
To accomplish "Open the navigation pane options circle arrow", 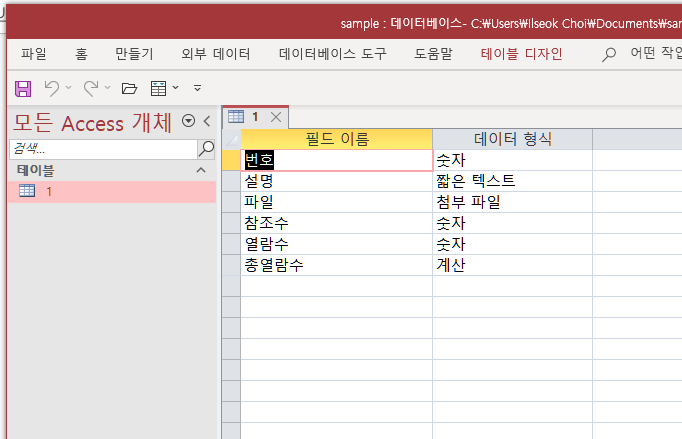I will click(x=188, y=121).
